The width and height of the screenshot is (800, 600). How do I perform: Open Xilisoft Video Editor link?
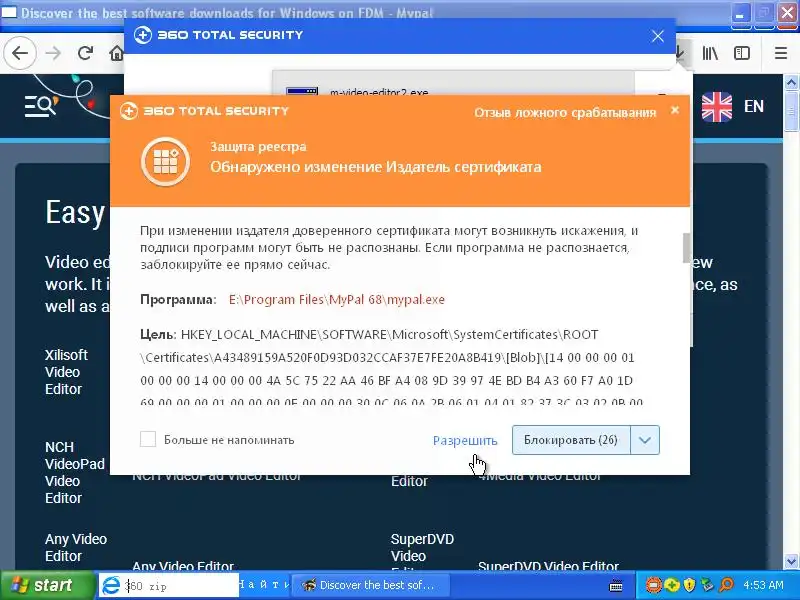coord(66,372)
